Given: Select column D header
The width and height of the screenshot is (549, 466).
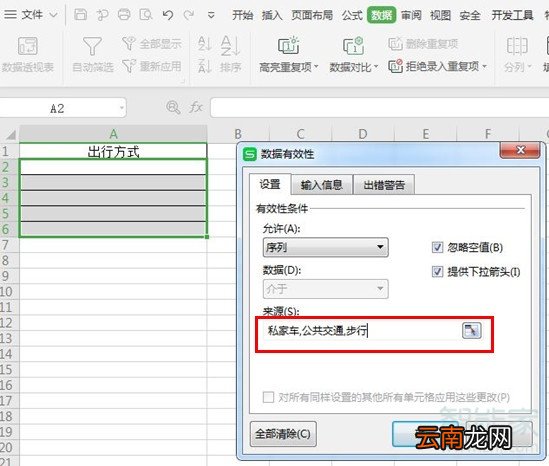Looking at the screenshot, I should click(363, 134).
